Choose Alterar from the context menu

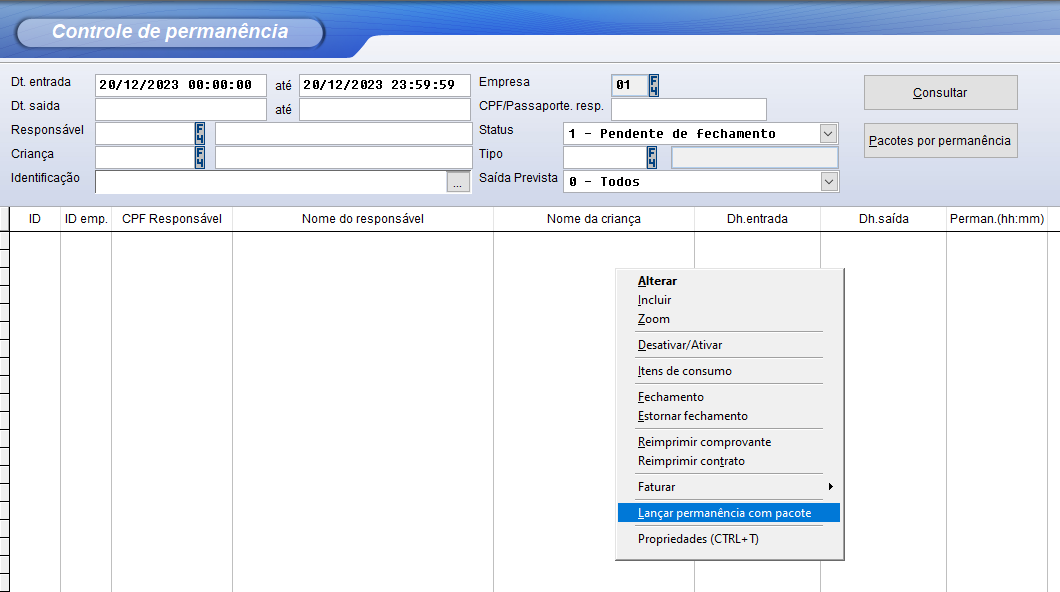[658, 281]
